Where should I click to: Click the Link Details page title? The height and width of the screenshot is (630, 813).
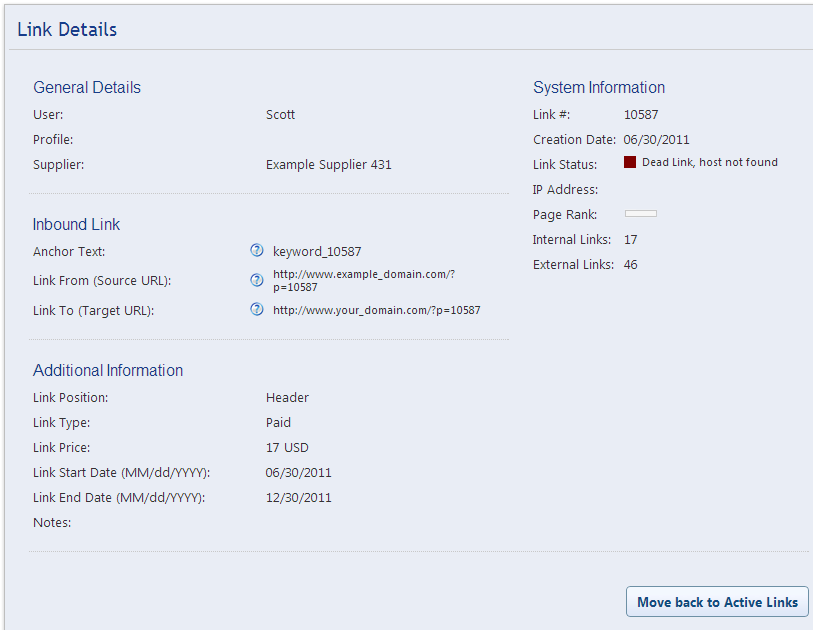pyautogui.click(x=67, y=30)
